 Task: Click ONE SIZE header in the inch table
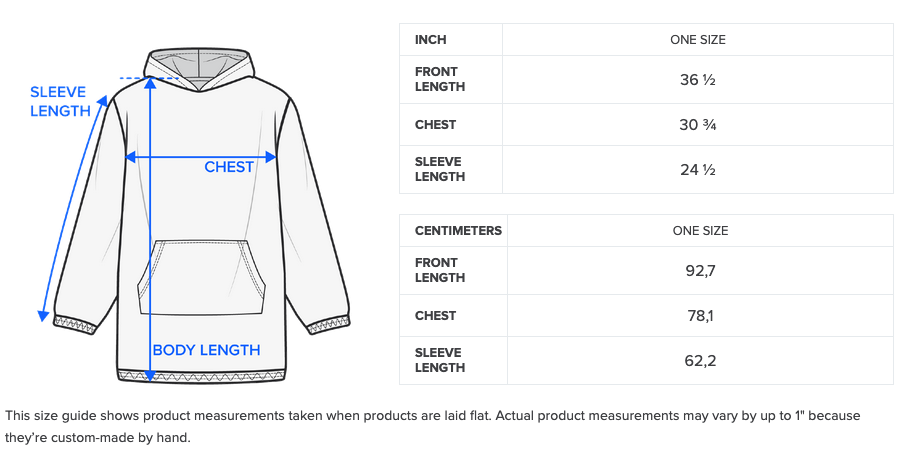pyautogui.click(x=698, y=40)
